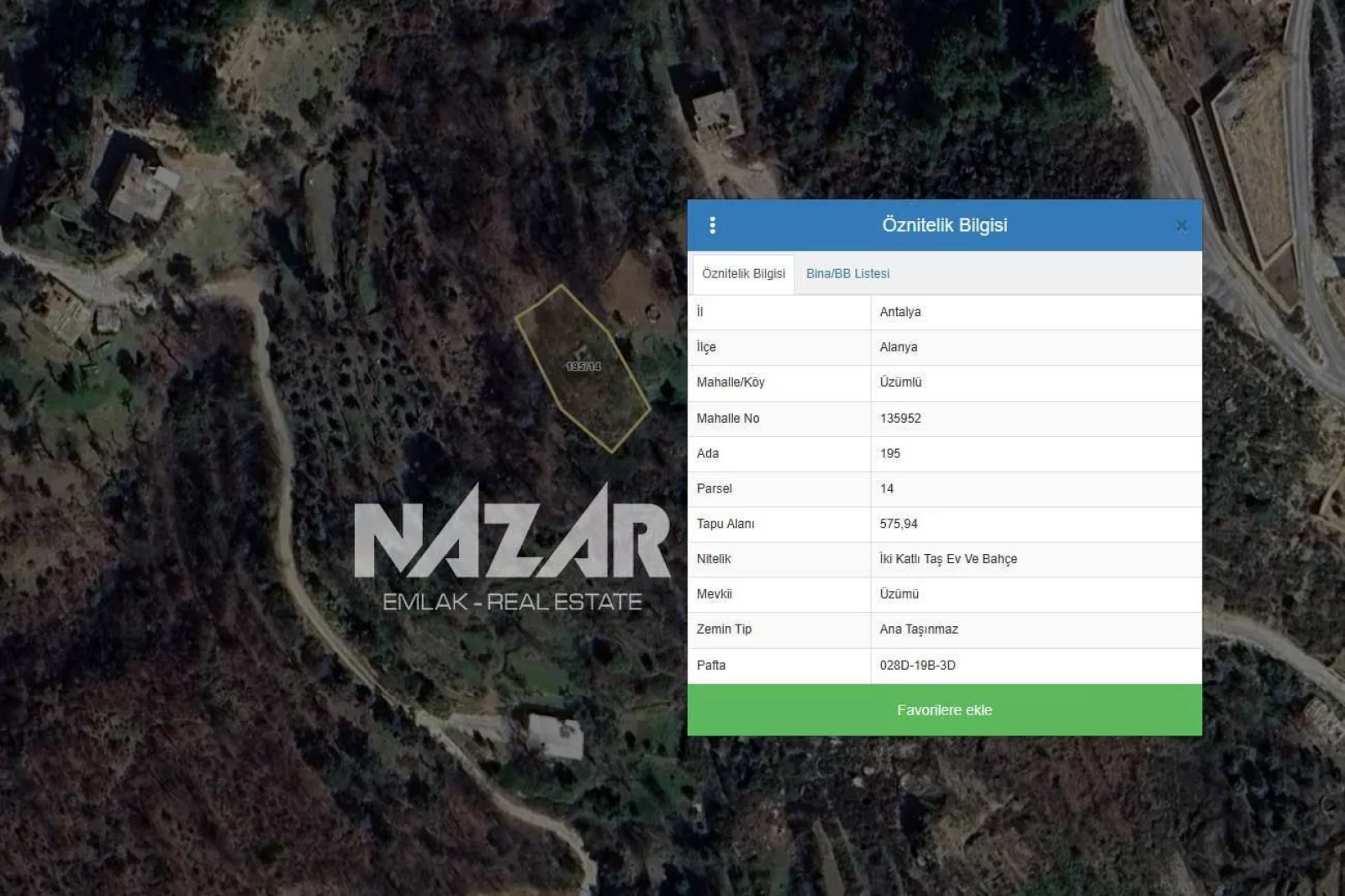
Task: Click the Pafta code 028D-19B-3D
Action: point(918,666)
